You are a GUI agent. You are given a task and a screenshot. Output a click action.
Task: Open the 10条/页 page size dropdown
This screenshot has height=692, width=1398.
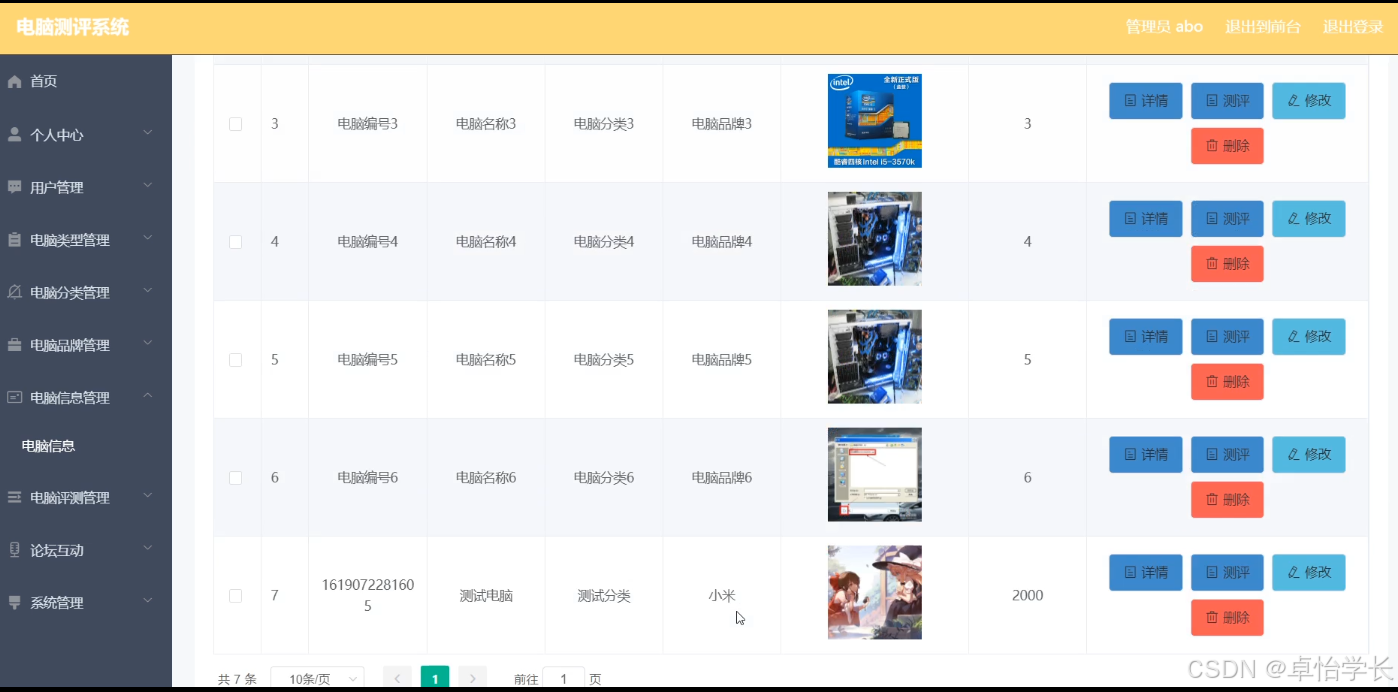click(317, 678)
